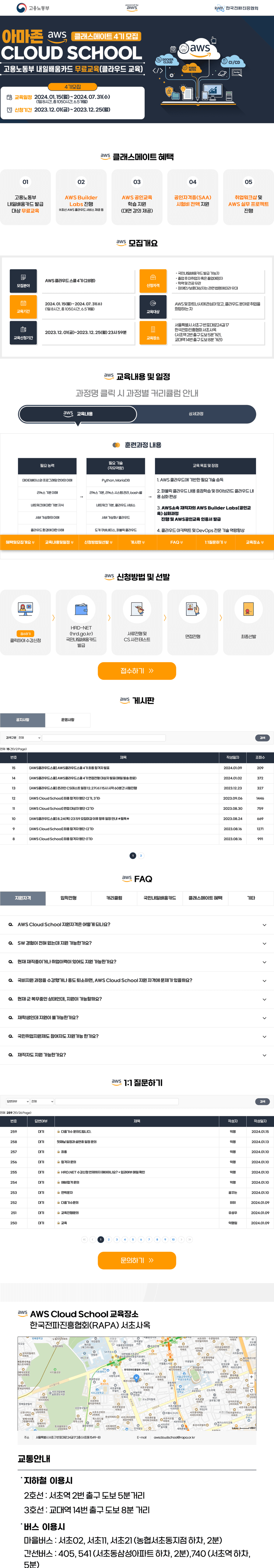This screenshot has width=274, height=1568.
Task: Jump to 교육장소 in orange nav bar
Action: click(x=254, y=542)
